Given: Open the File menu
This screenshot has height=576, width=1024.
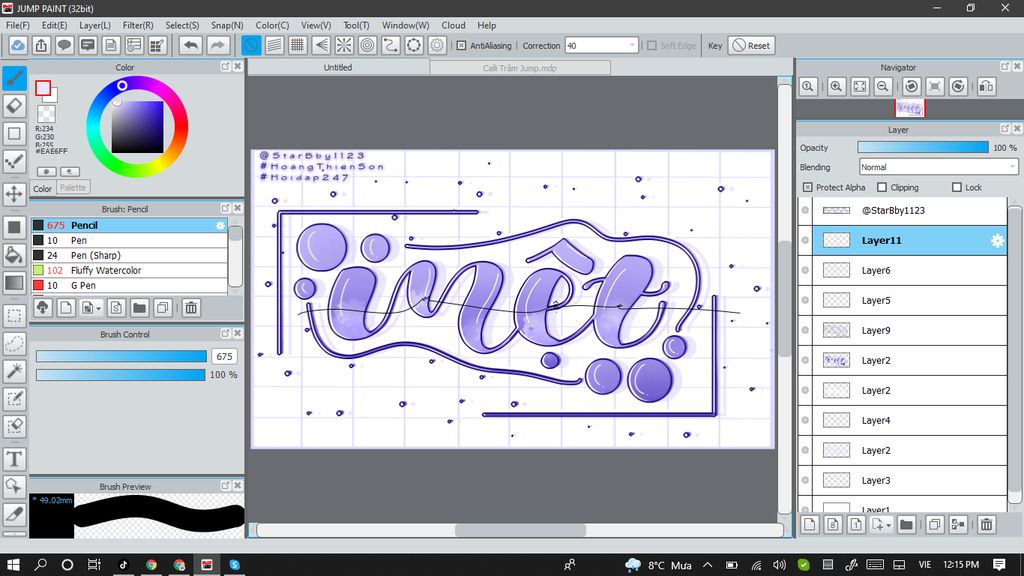Looking at the screenshot, I should (18, 25).
